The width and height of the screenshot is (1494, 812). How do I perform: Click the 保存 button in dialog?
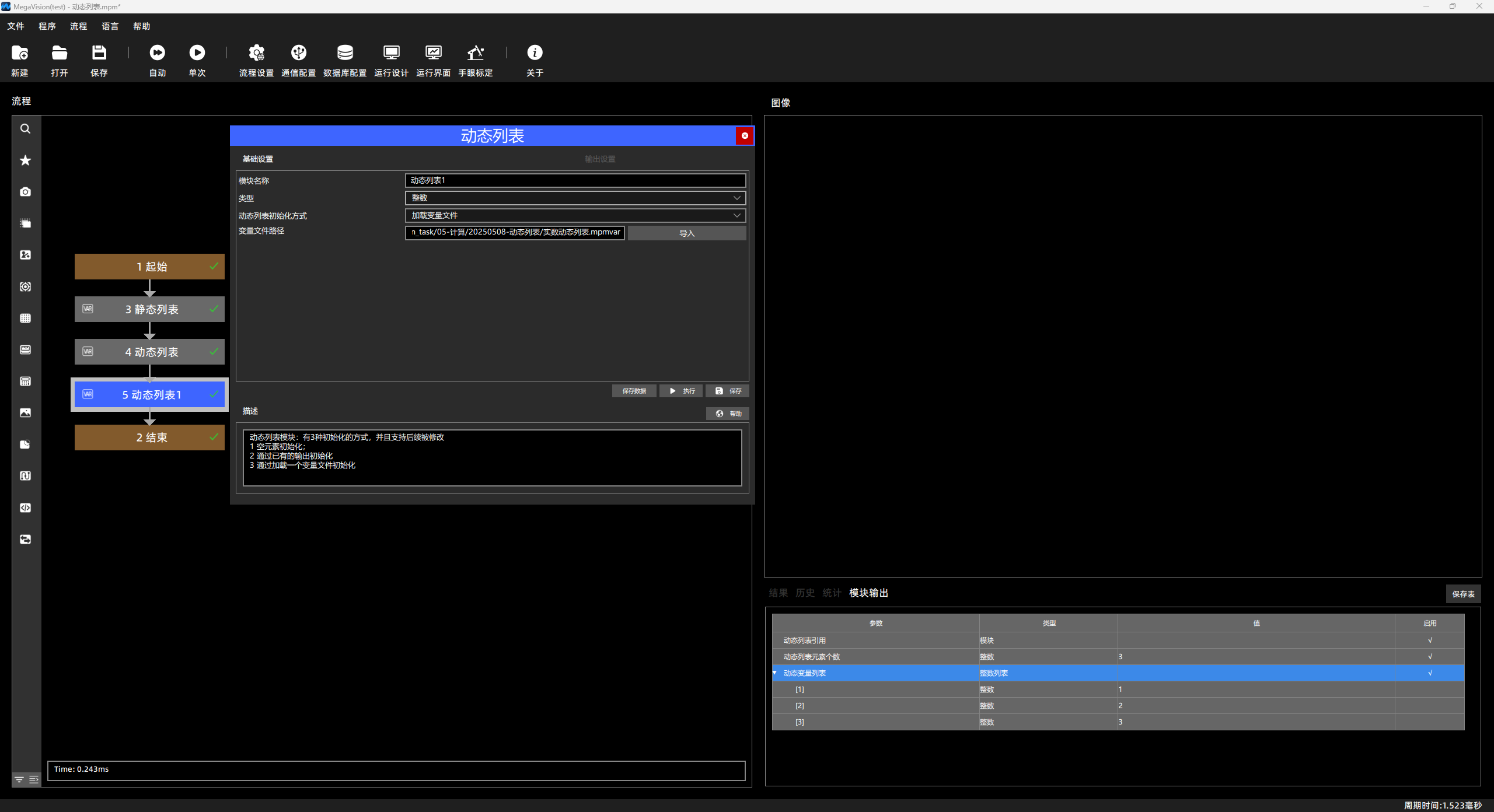click(728, 391)
